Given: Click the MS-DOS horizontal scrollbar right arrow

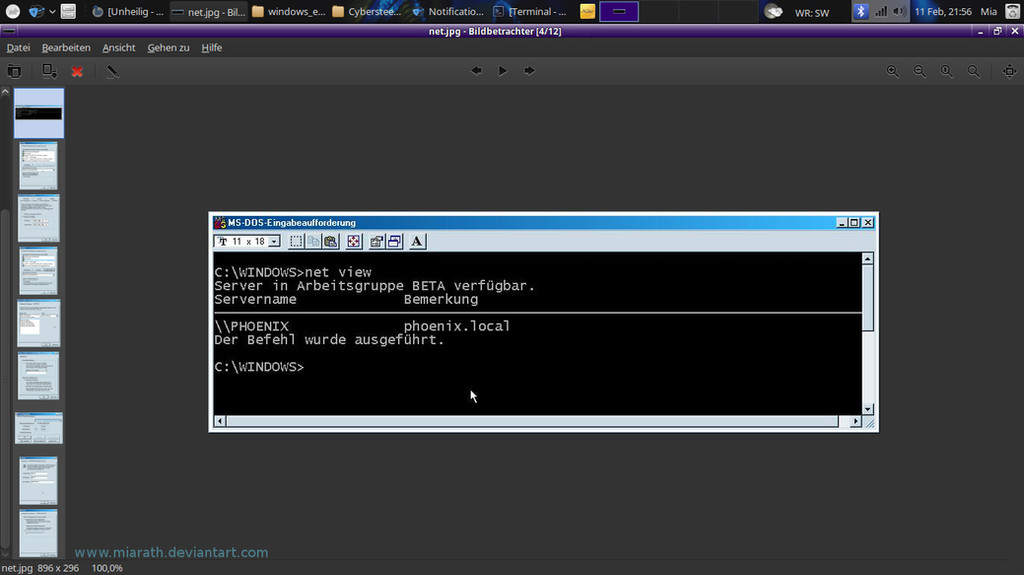Looking at the screenshot, I should tap(856, 421).
